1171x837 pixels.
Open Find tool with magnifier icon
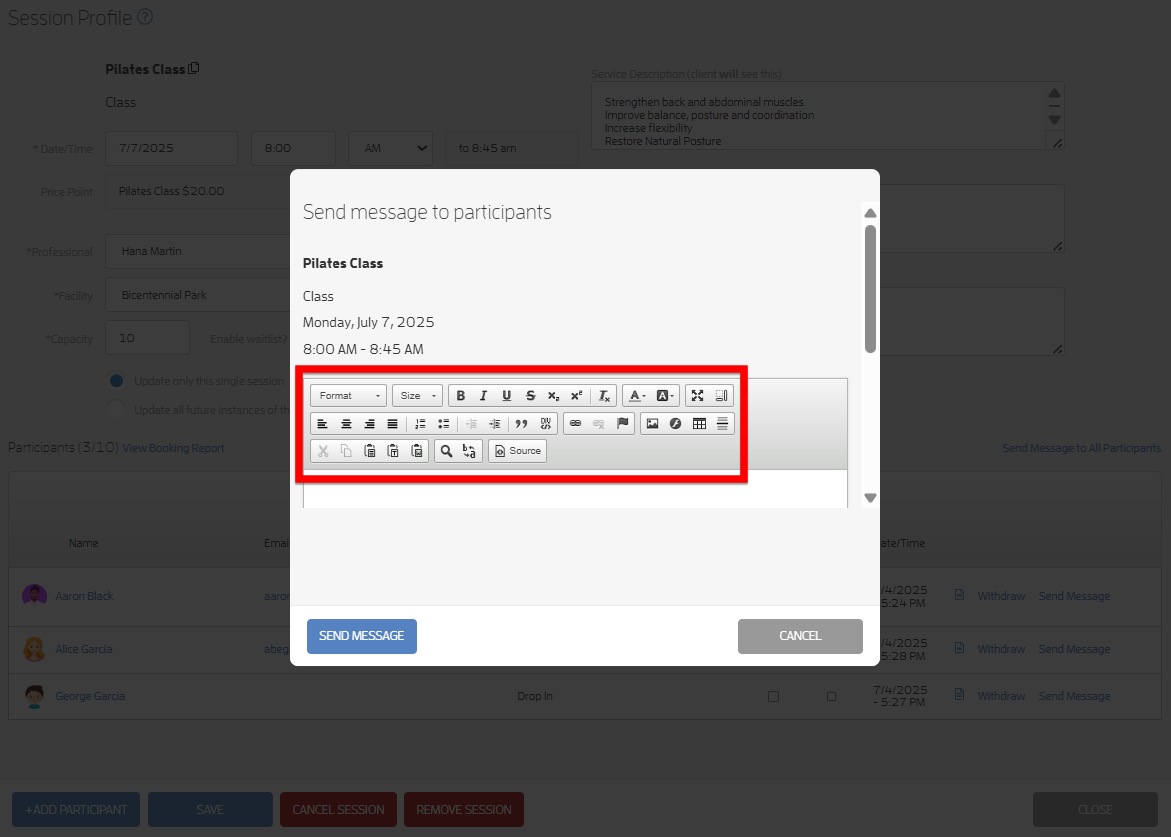(446, 451)
